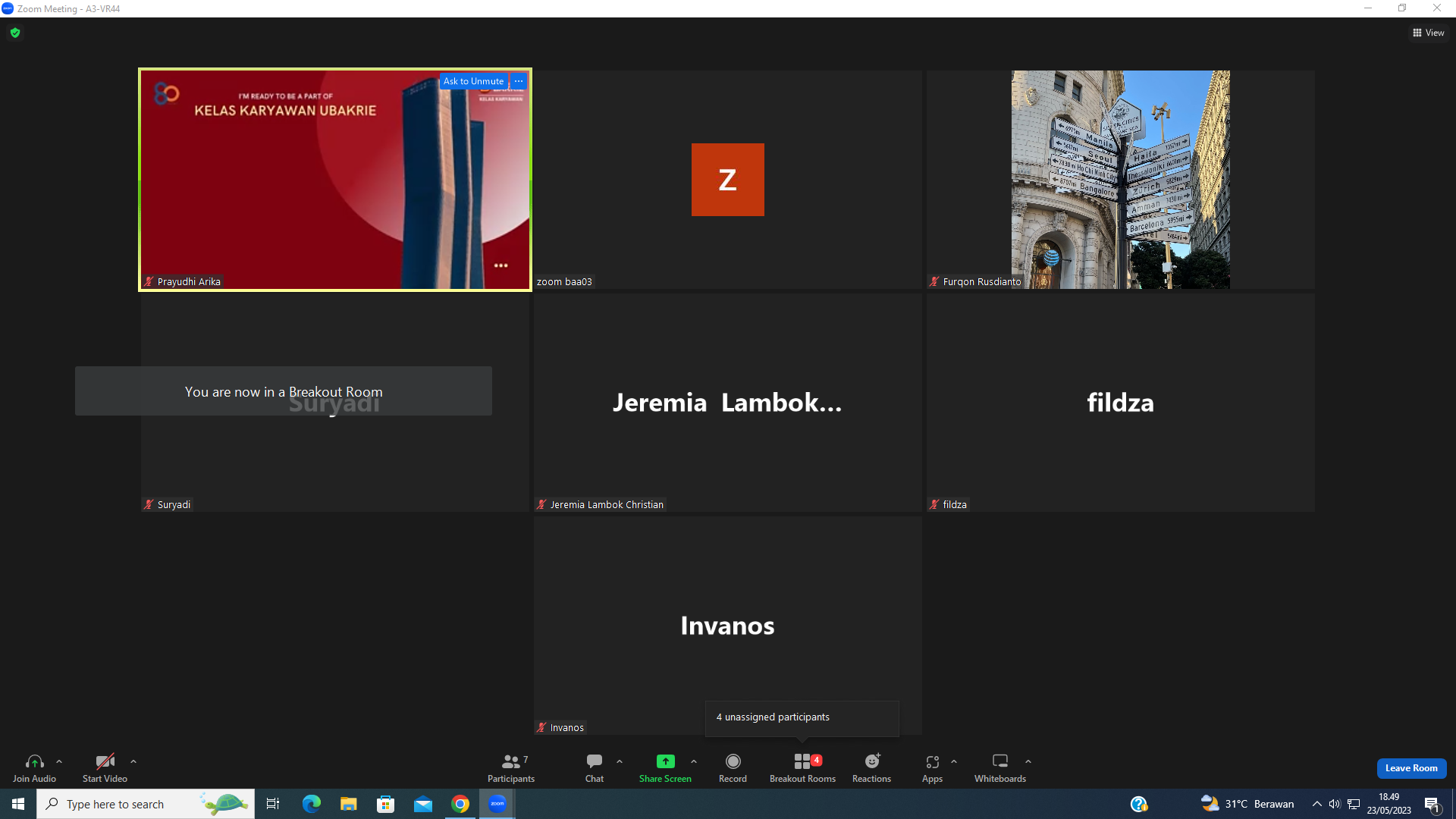Open the View layout menu
This screenshot has height=819, width=1456.
tap(1429, 33)
